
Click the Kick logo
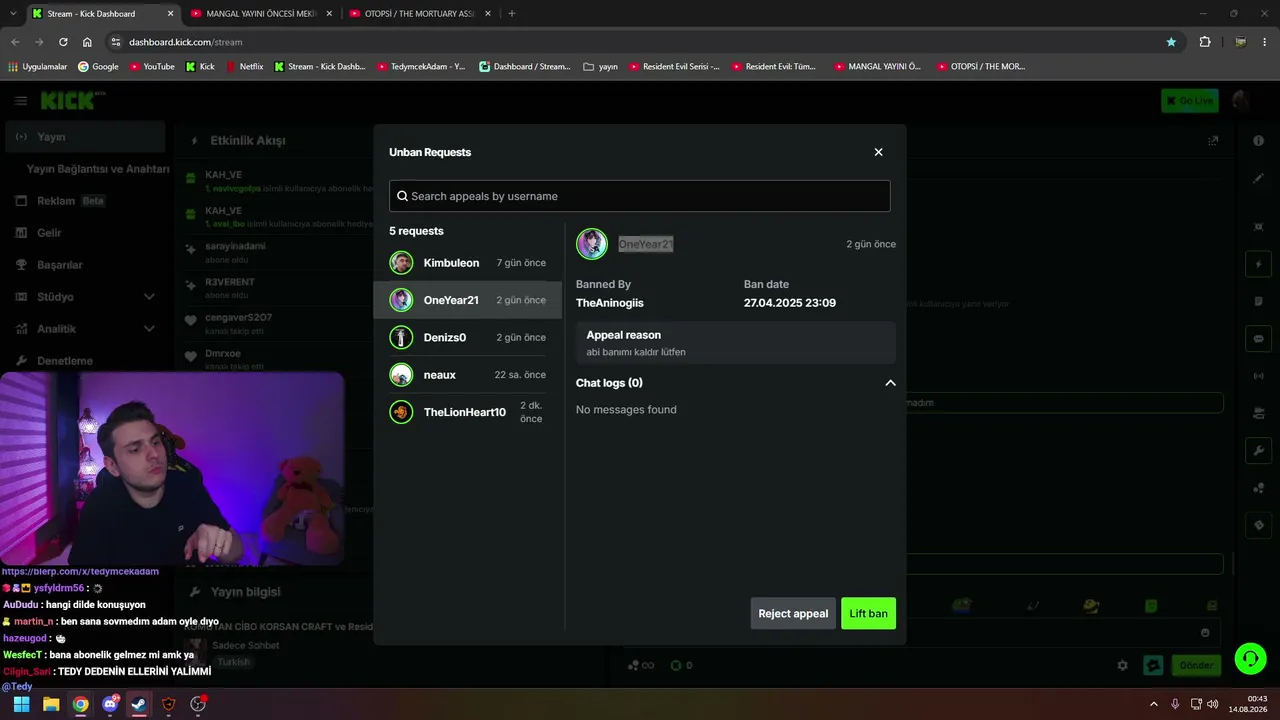73,100
